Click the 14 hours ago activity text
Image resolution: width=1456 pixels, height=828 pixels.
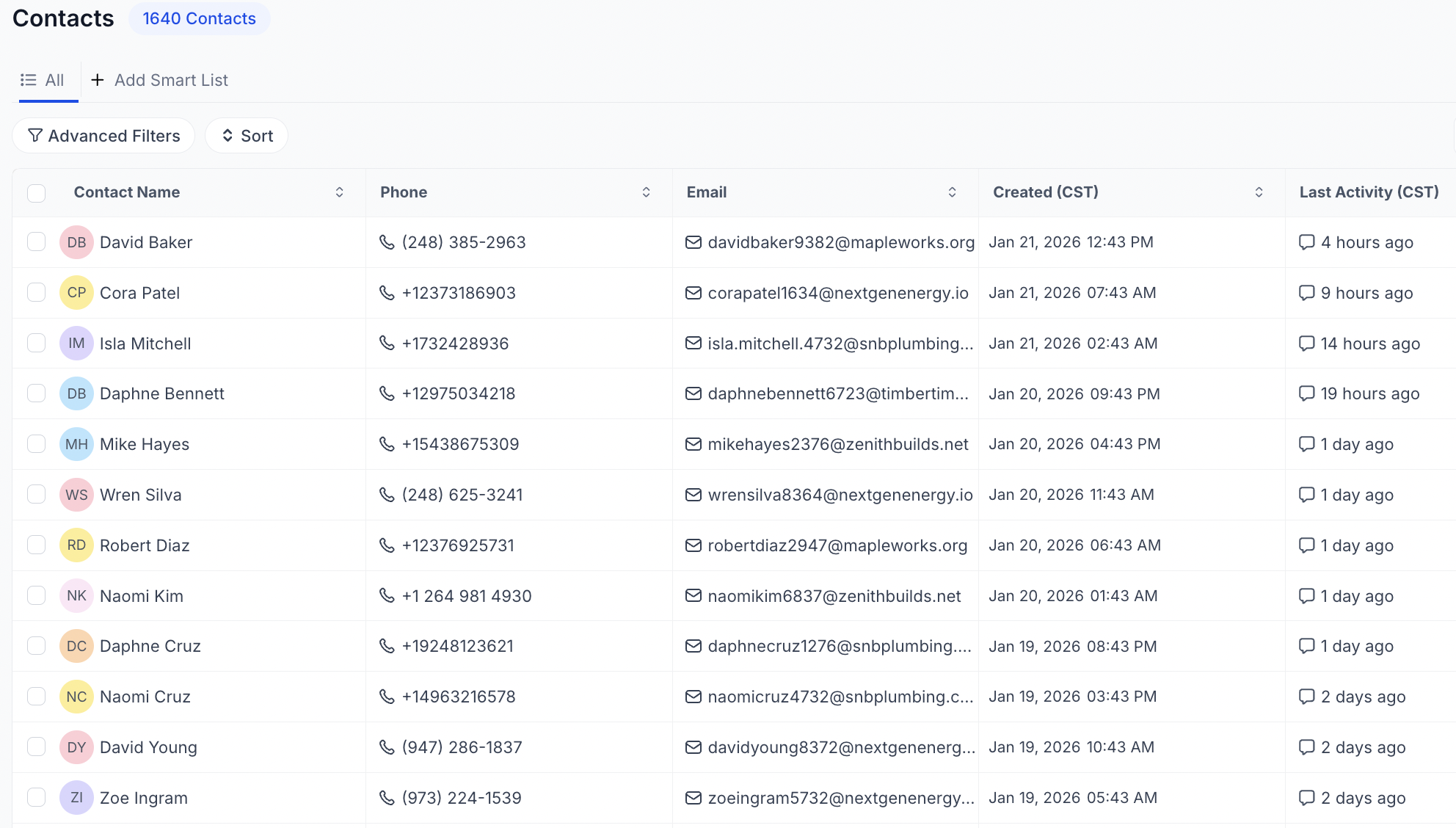pos(1371,344)
